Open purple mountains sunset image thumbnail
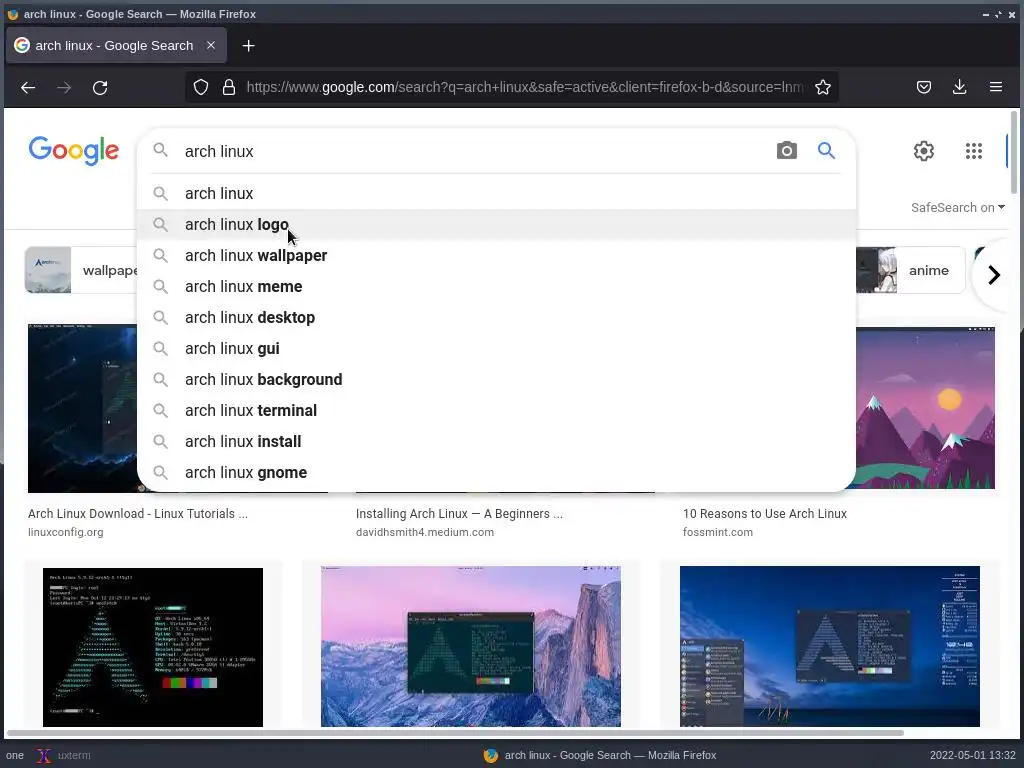The width and height of the screenshot is (1024, 768). (925, 408)
